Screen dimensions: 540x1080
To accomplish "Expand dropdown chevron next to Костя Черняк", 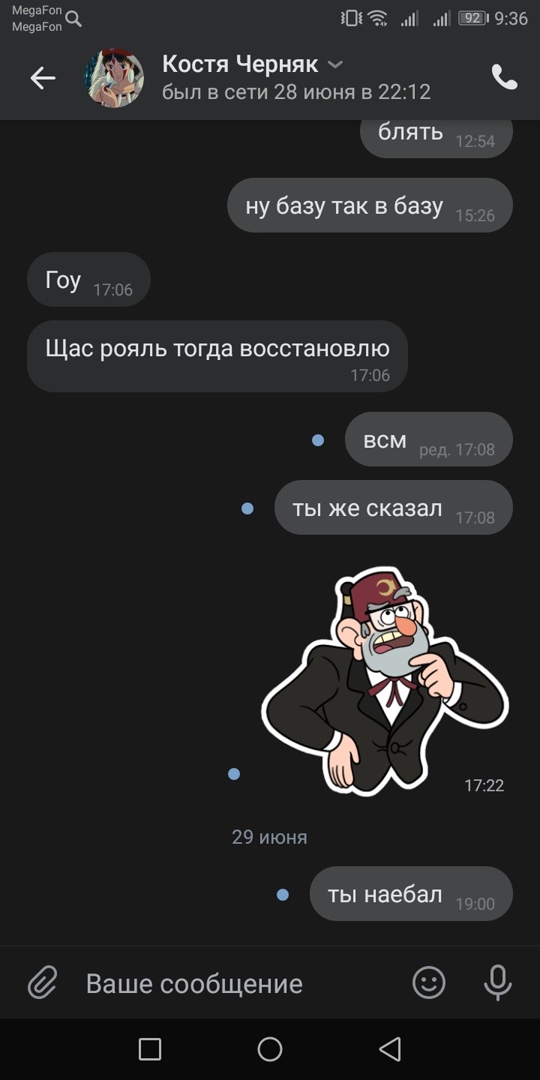I will (x=335, y=65).
